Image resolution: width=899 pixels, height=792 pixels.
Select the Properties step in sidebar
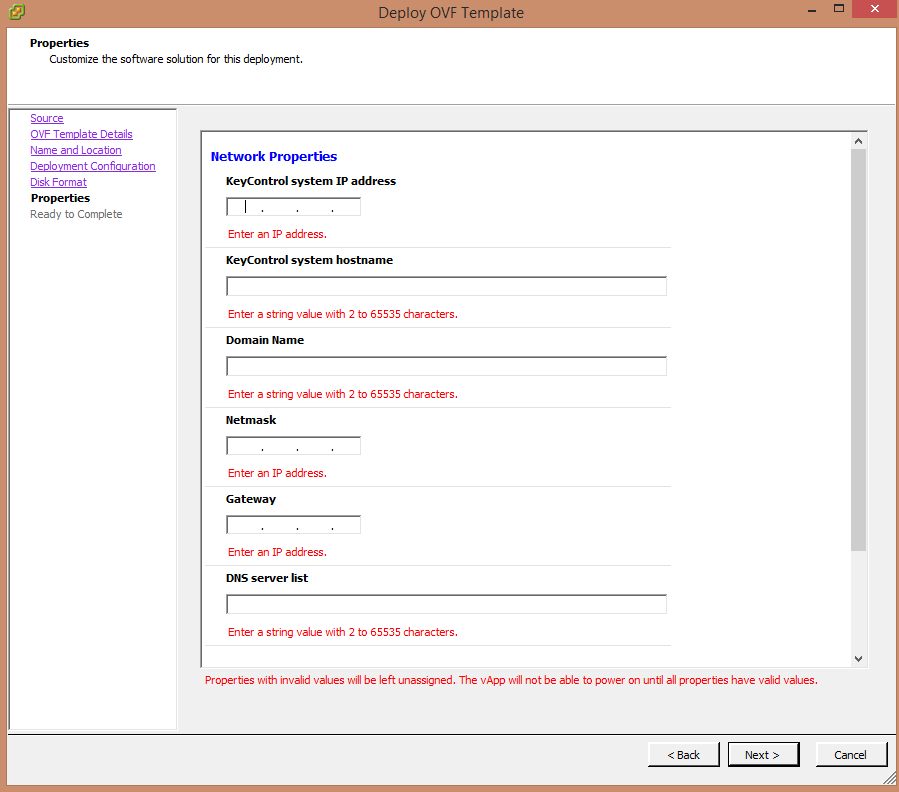coord(60,198)
